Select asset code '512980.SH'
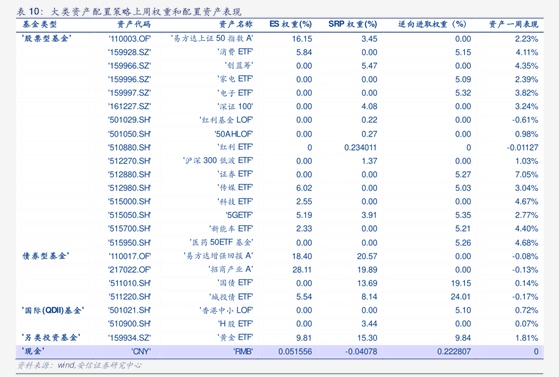This screenshot has height=377, width=559. (129, 188)
